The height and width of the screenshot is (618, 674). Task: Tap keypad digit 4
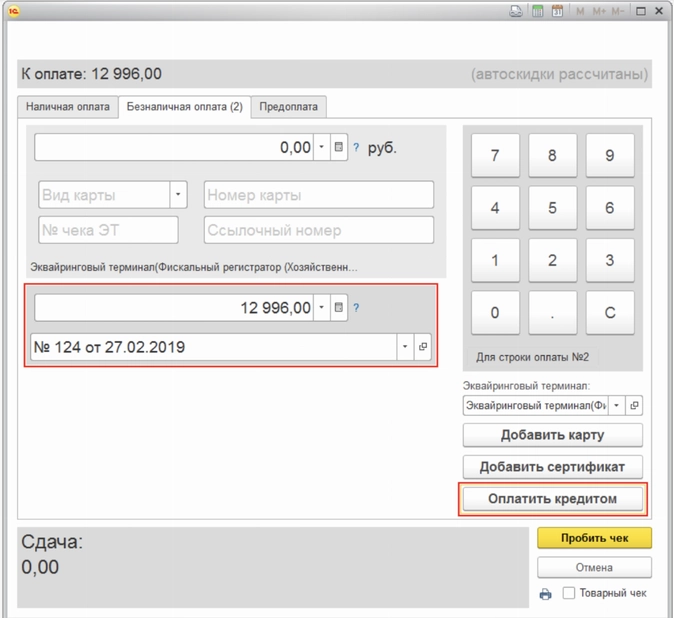(x=495, y=208)
